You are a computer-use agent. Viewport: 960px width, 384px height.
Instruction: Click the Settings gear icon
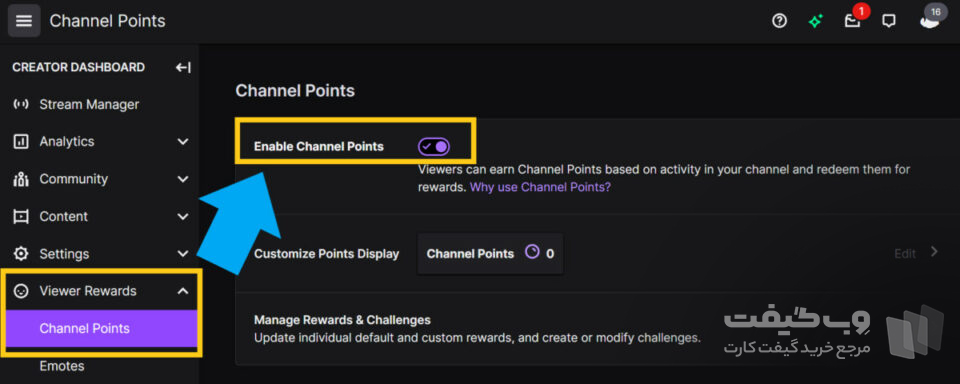tap(21, 254)
